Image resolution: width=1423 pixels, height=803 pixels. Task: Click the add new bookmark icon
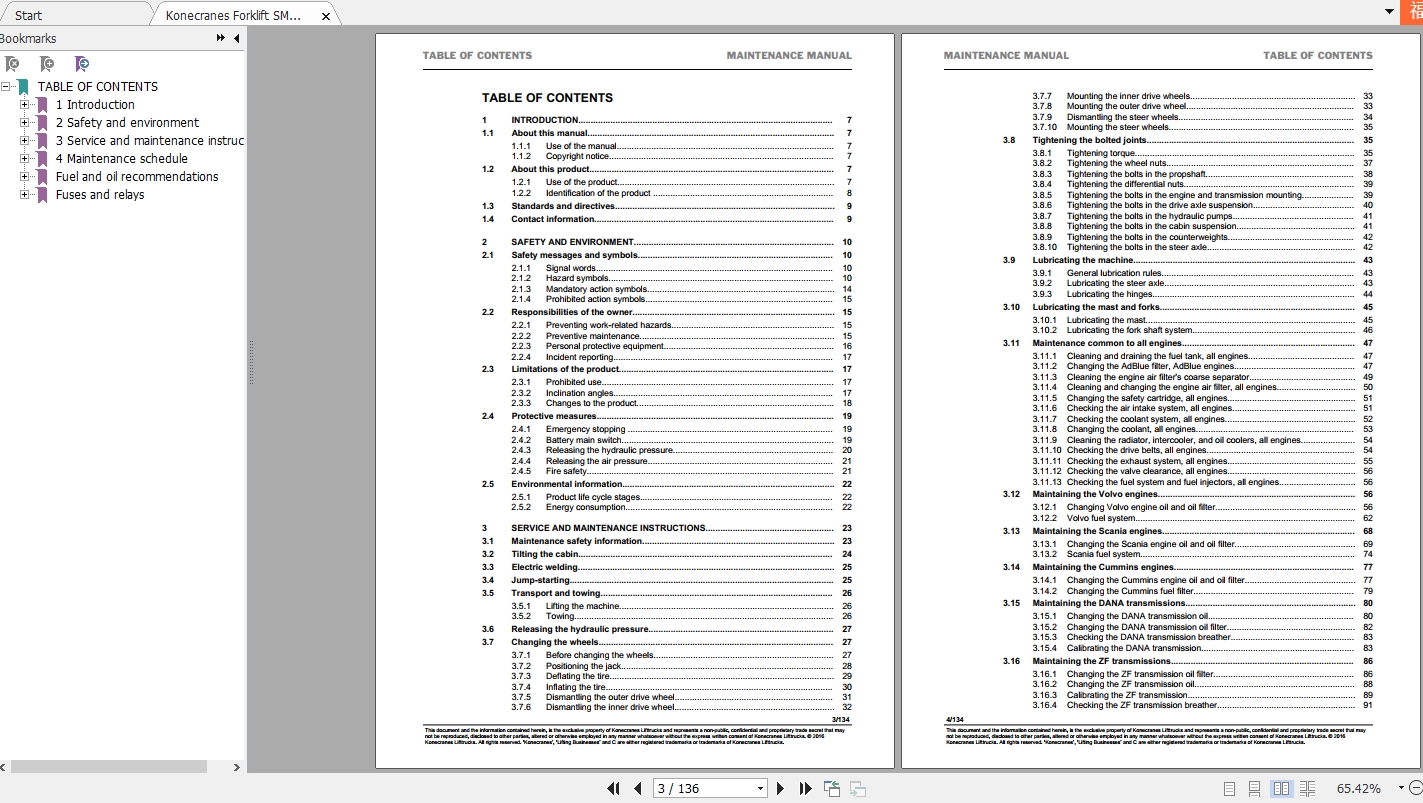47,64
